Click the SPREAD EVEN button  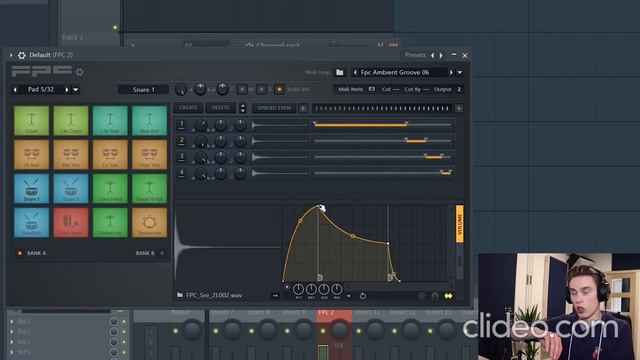[274, 108]
